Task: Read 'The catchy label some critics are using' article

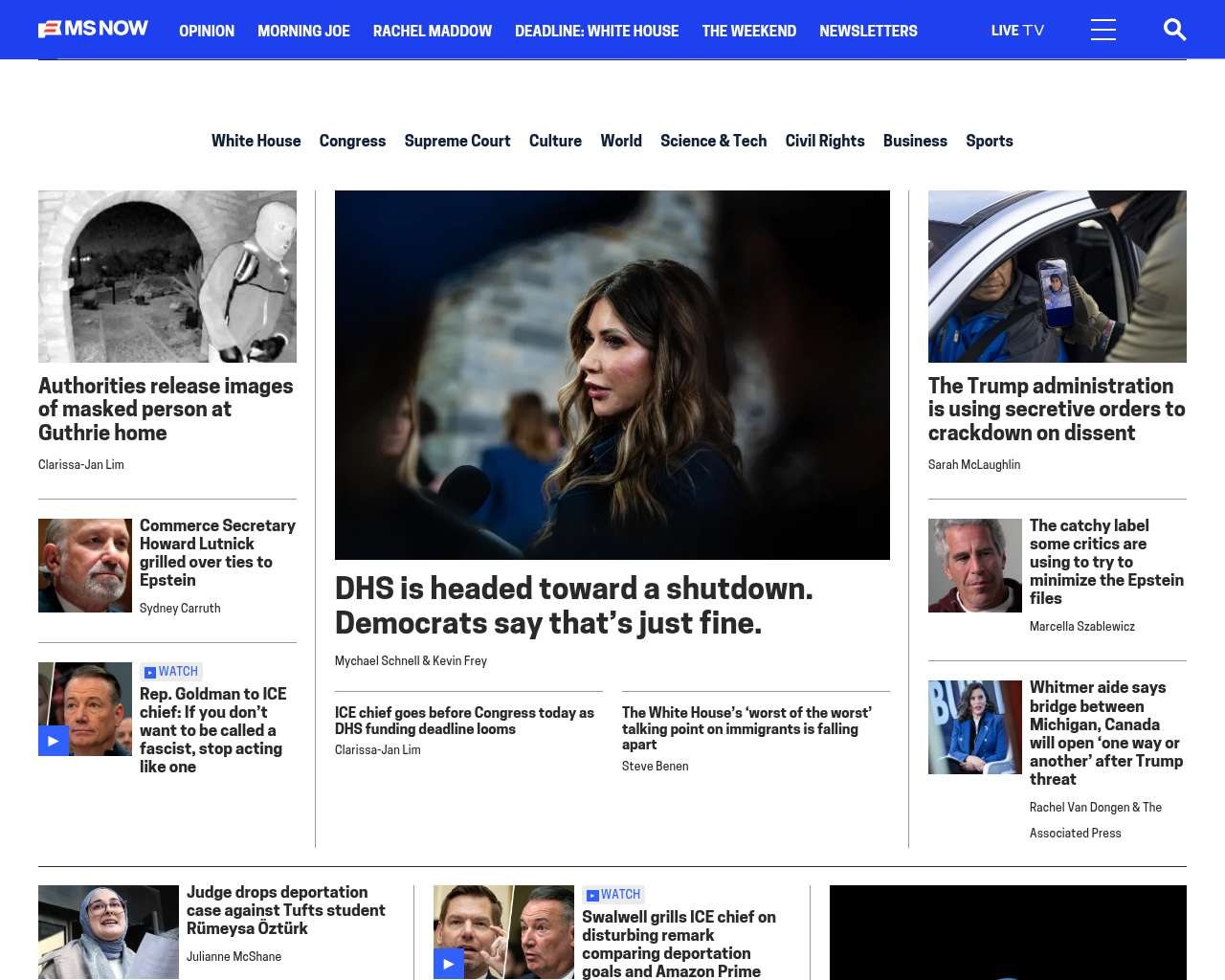Action: (x=1106, y=562)
